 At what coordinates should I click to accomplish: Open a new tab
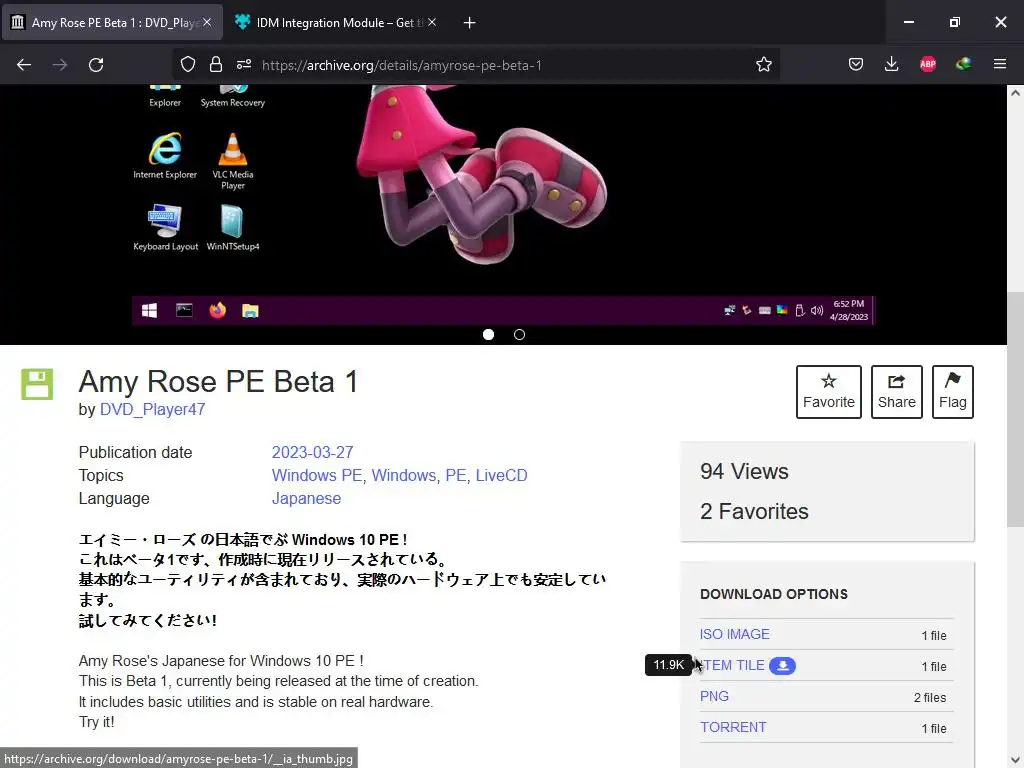click(469, 23)
